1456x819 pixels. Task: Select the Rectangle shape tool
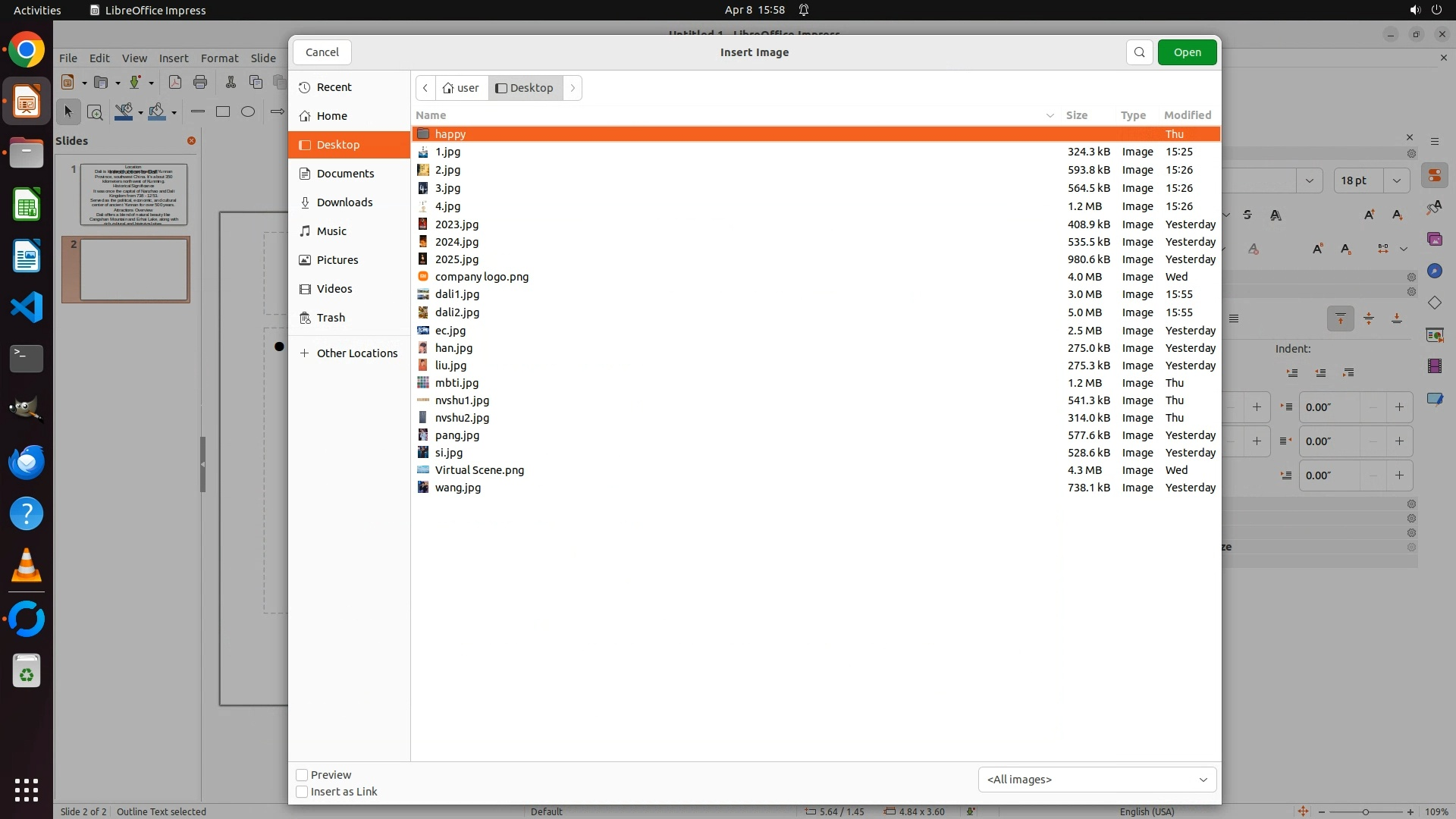point(223,111)
